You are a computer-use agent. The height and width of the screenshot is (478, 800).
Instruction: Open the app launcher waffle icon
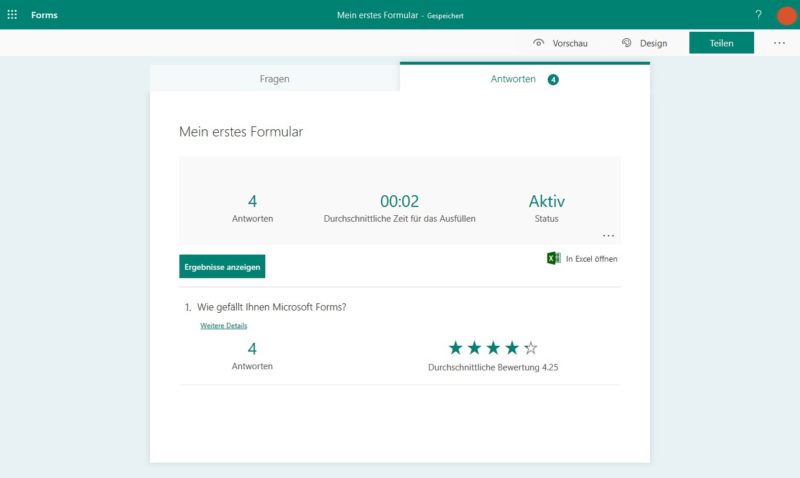(x=12, y=15)
